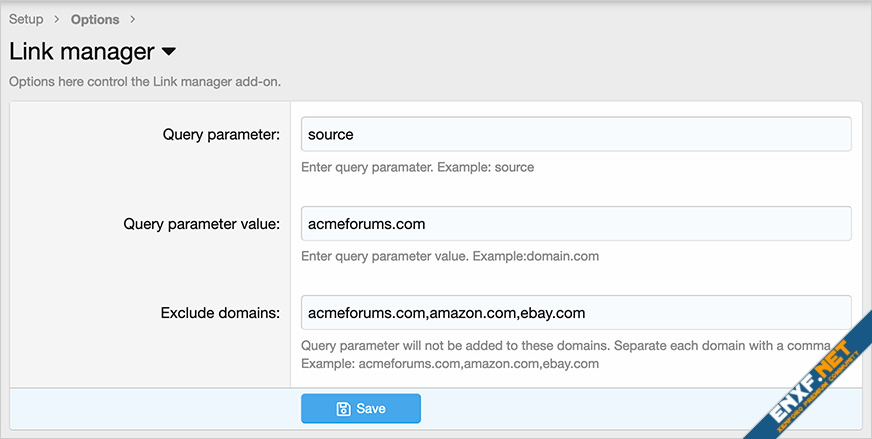Focus the Query parameter input containing source
This screenshot has height=439, width=872.
(x=575, y=134)
